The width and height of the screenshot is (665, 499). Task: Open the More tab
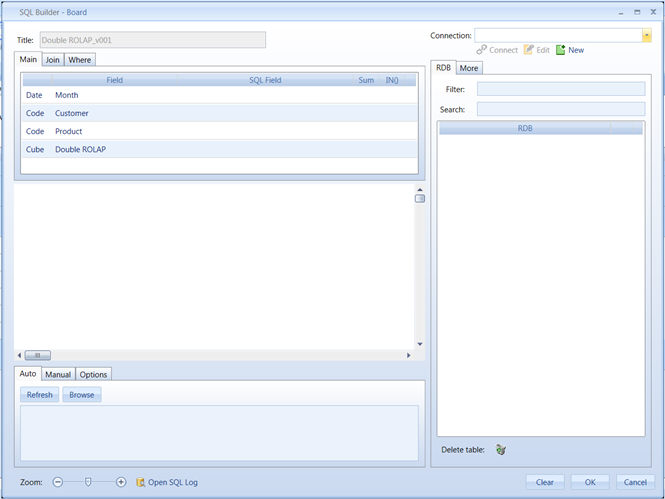[469, 68]
